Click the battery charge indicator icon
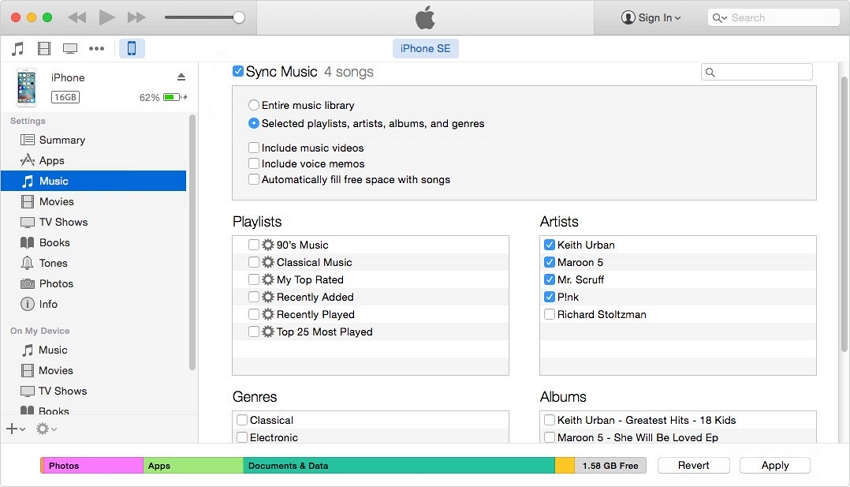The image size is (850, 487). pos(172,97)
